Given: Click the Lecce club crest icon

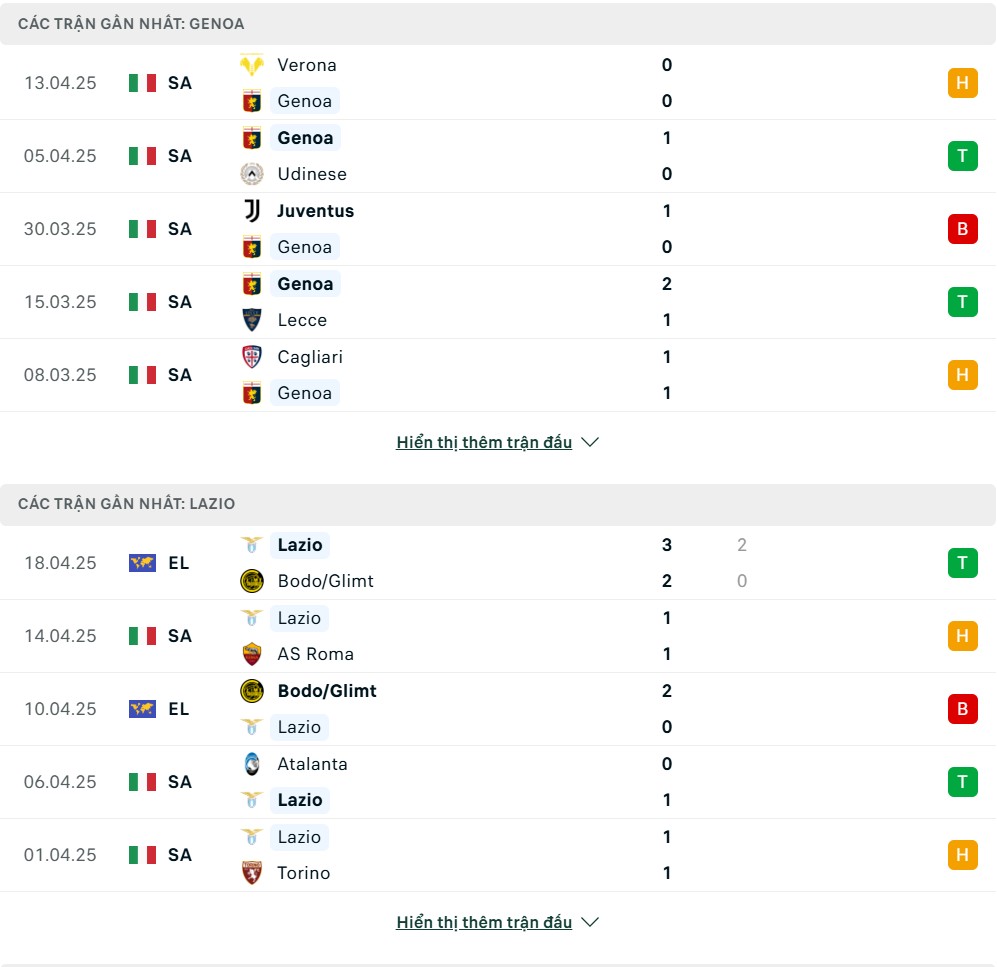Looking at the screenshot, I should coord(252,320).
